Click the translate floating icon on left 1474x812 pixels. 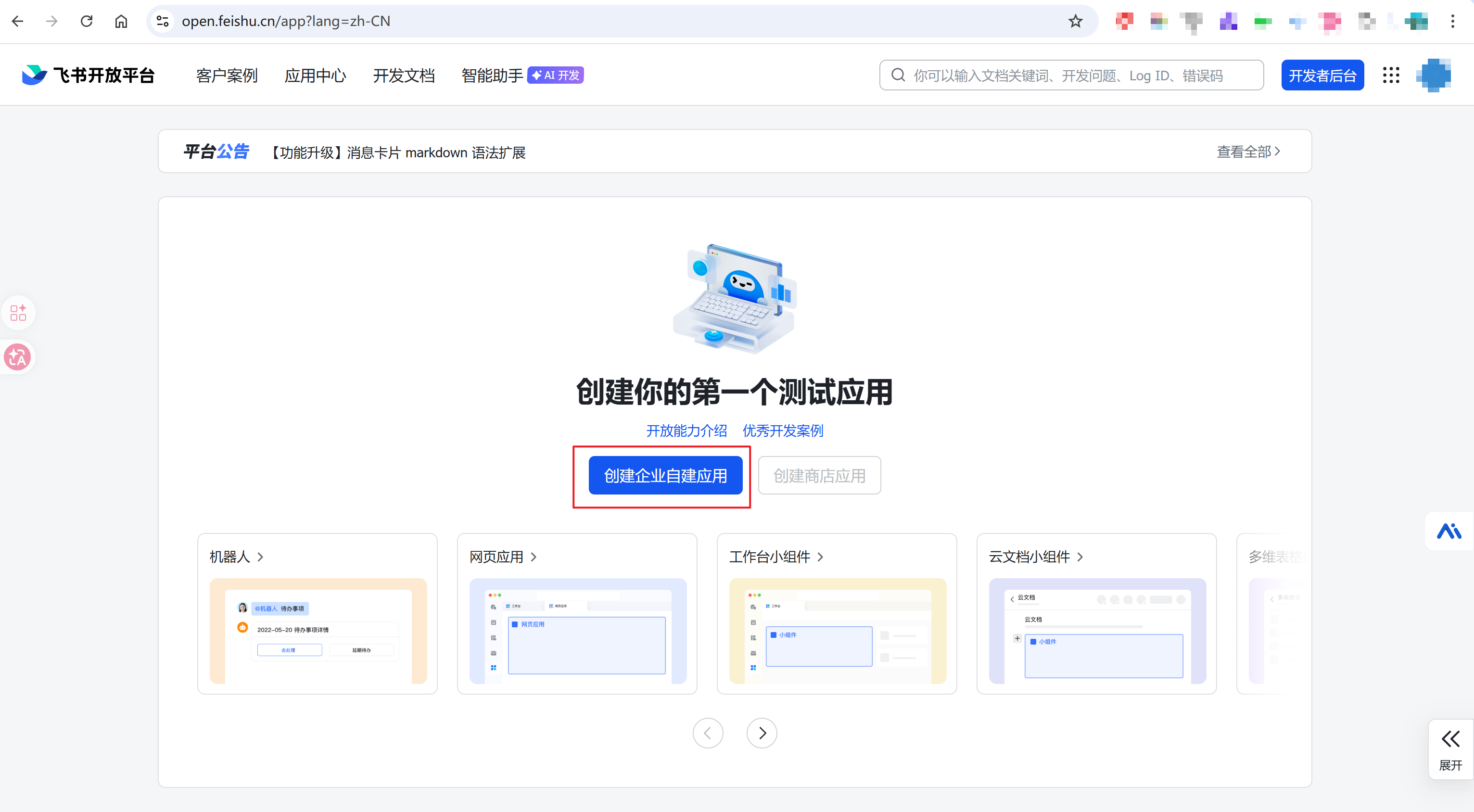[x=18, y=357]
